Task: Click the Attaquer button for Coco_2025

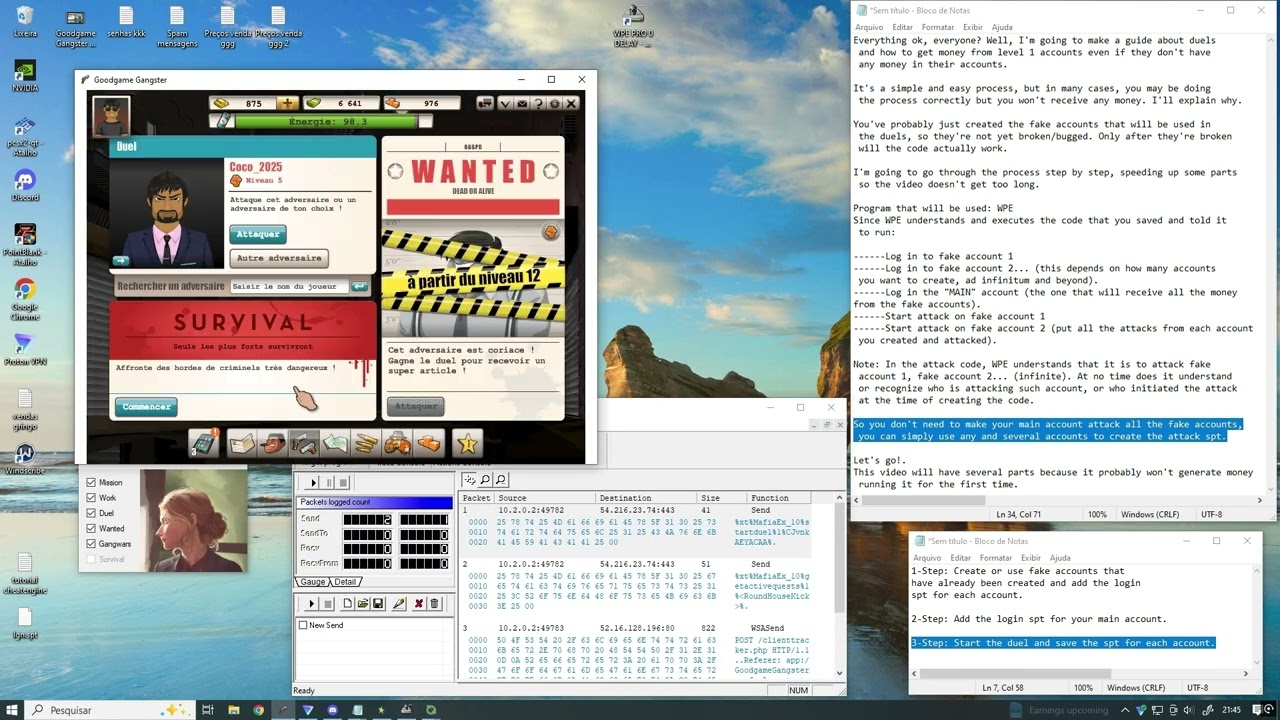Action: pyautogui.click(x=257, y=234)
